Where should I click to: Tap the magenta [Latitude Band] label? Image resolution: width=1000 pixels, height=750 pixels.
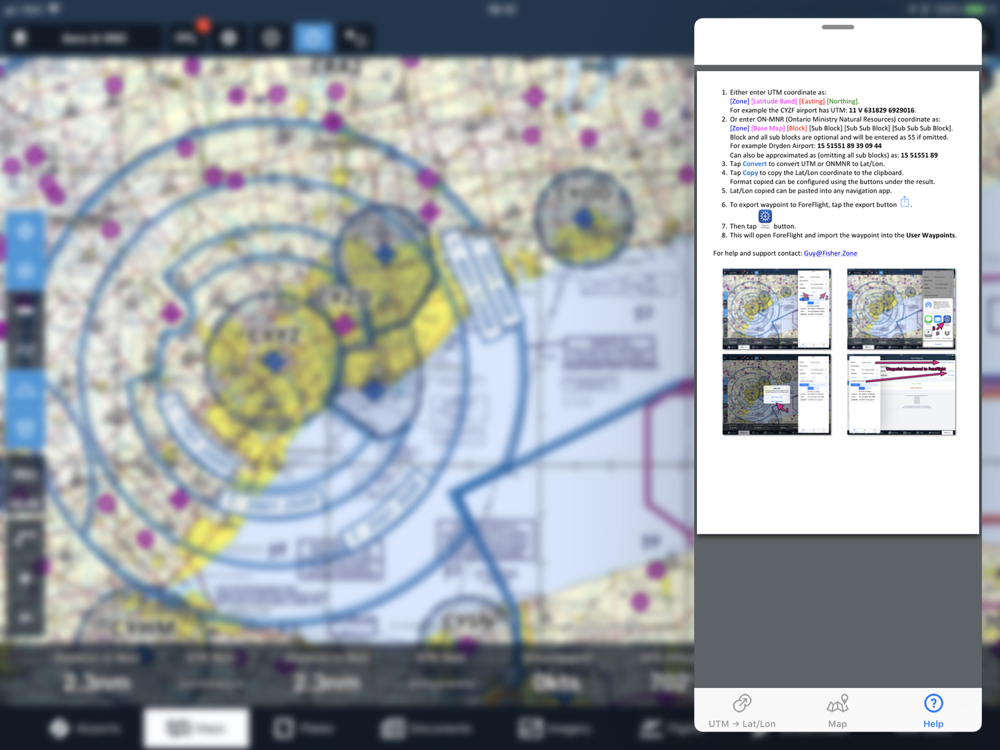(x=774, y=101)
